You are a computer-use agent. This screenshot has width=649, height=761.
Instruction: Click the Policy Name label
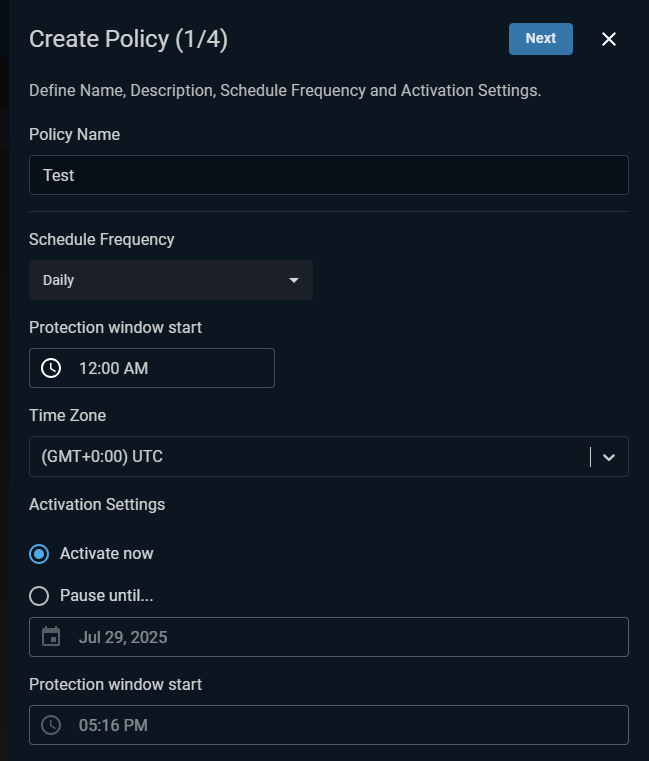74,134
